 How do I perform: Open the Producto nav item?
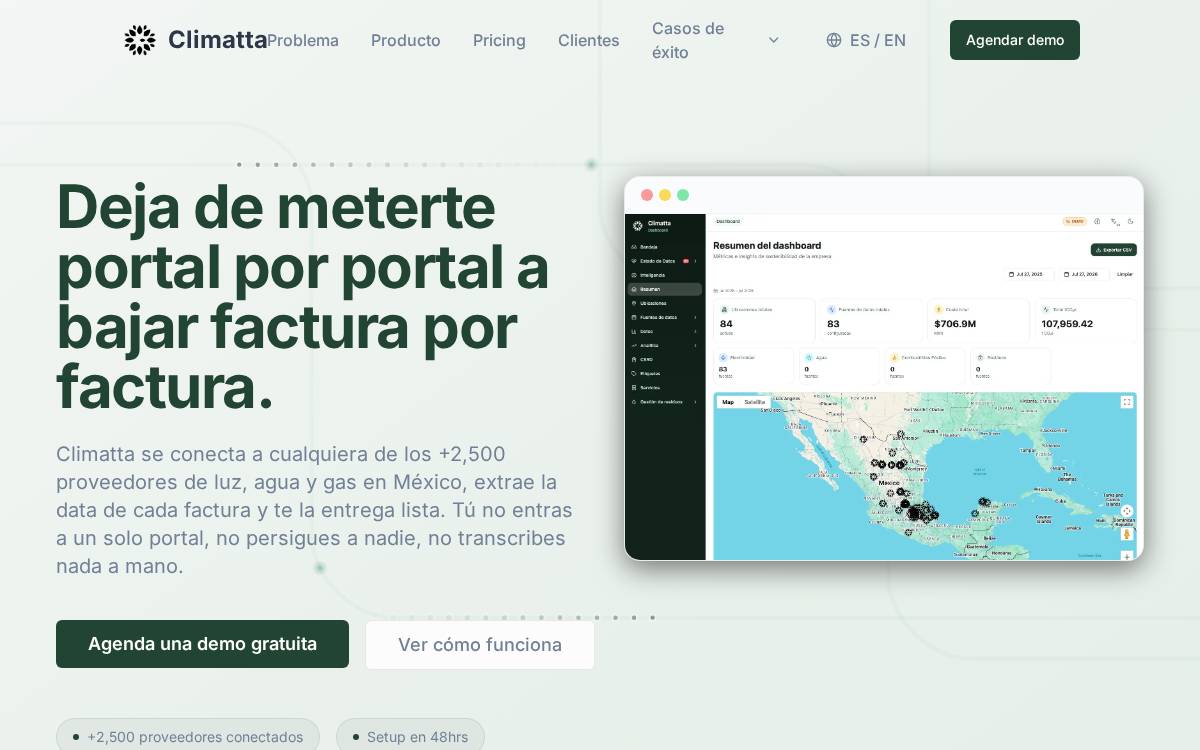406,40
